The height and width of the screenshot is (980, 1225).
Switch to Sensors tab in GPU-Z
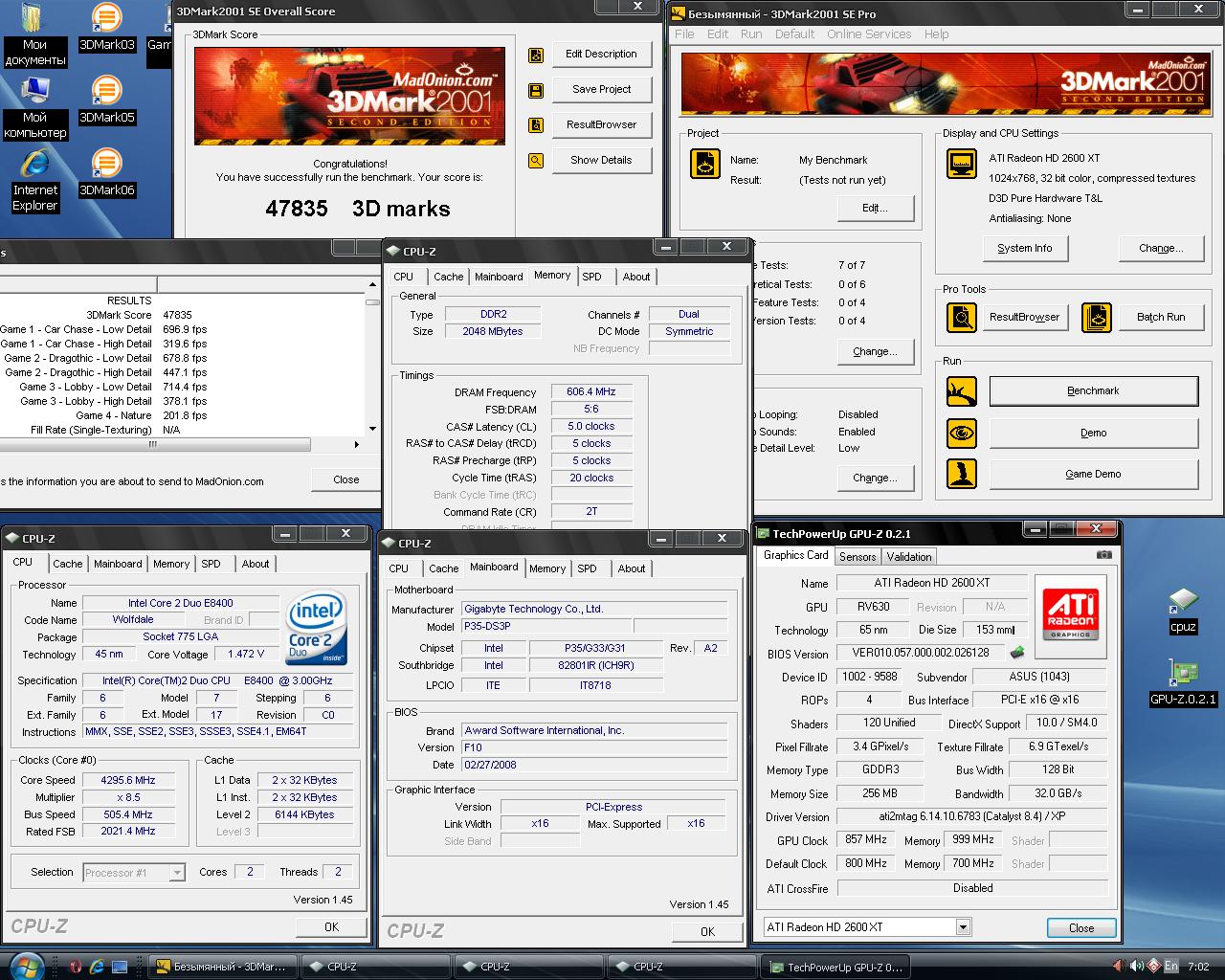(857, 557)
